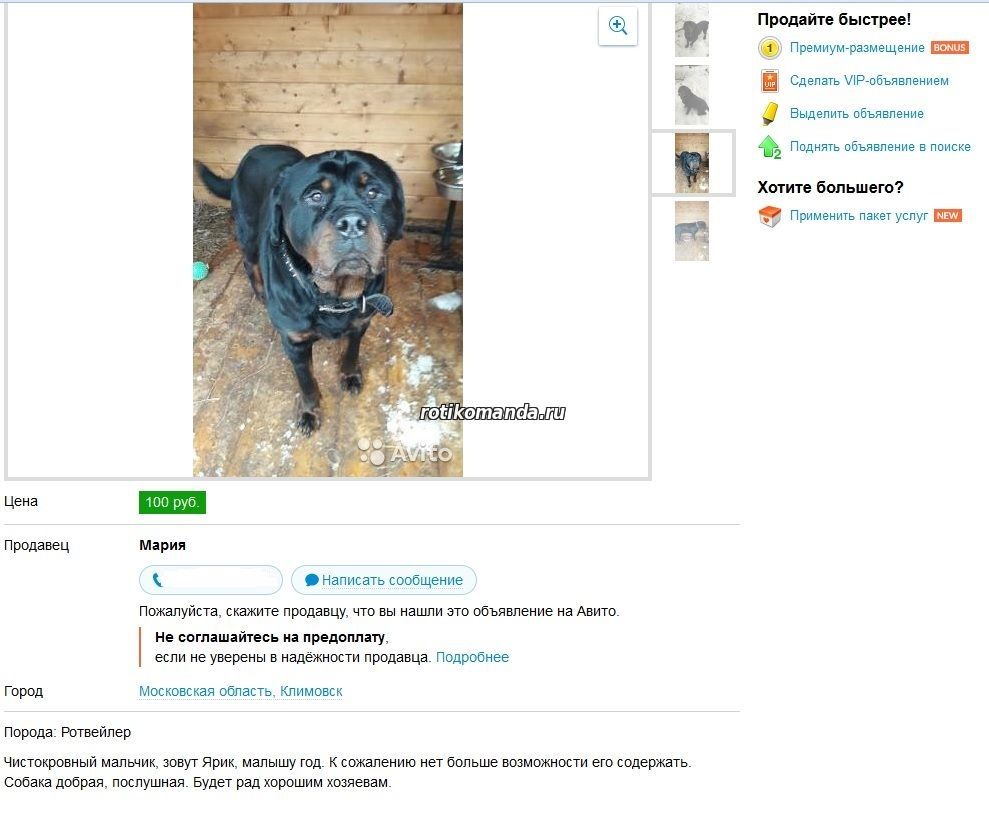Select Выделить объявление option
This screenshot has height=825, width=989.
[x=857, y=114]
